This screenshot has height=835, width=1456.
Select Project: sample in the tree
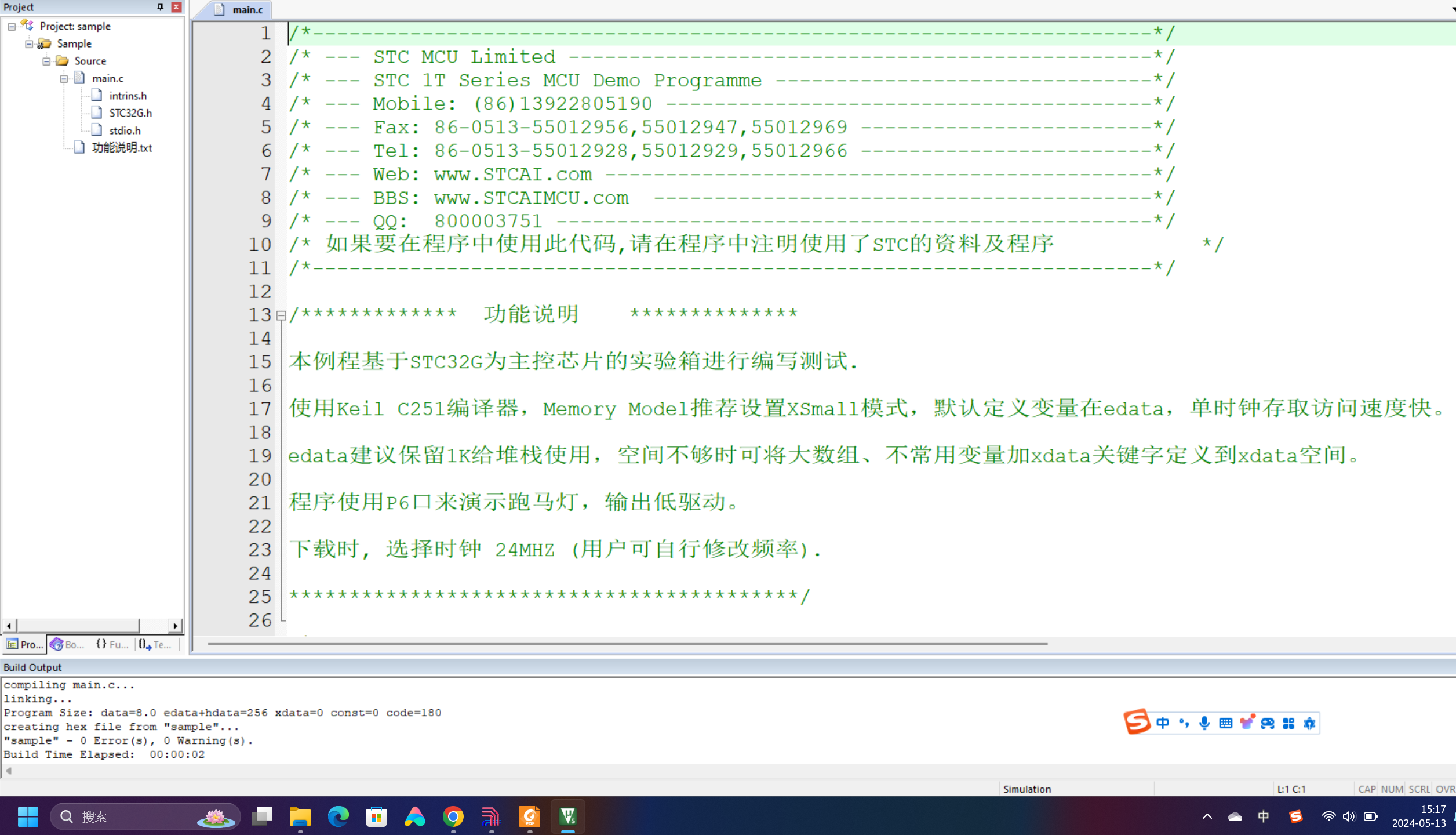(x=75, y=26)
